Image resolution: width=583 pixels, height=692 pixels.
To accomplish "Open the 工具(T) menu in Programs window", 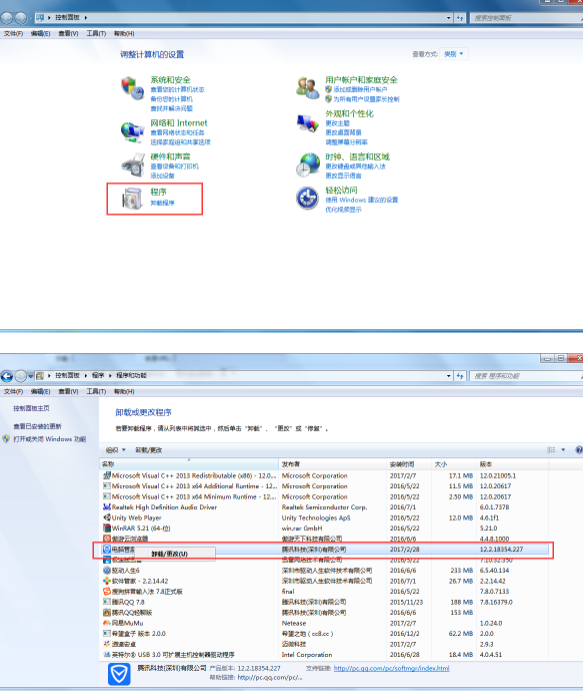I will coord(96,391).
